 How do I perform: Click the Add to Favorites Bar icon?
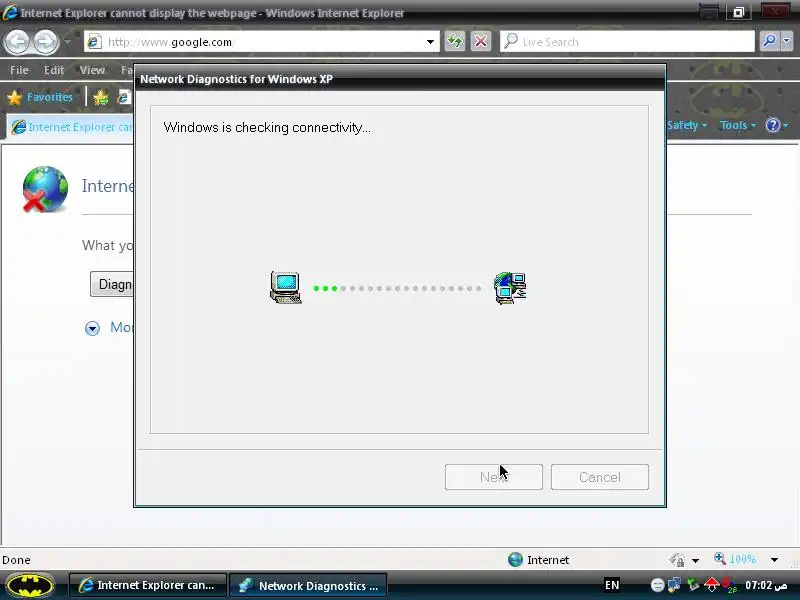click(x=101, y=97)
